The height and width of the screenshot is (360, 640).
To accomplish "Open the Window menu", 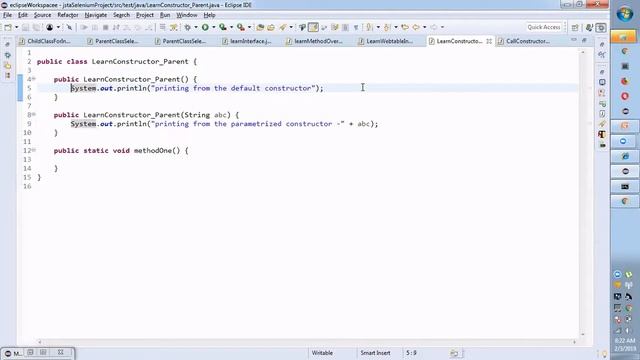I will (187, 15).
